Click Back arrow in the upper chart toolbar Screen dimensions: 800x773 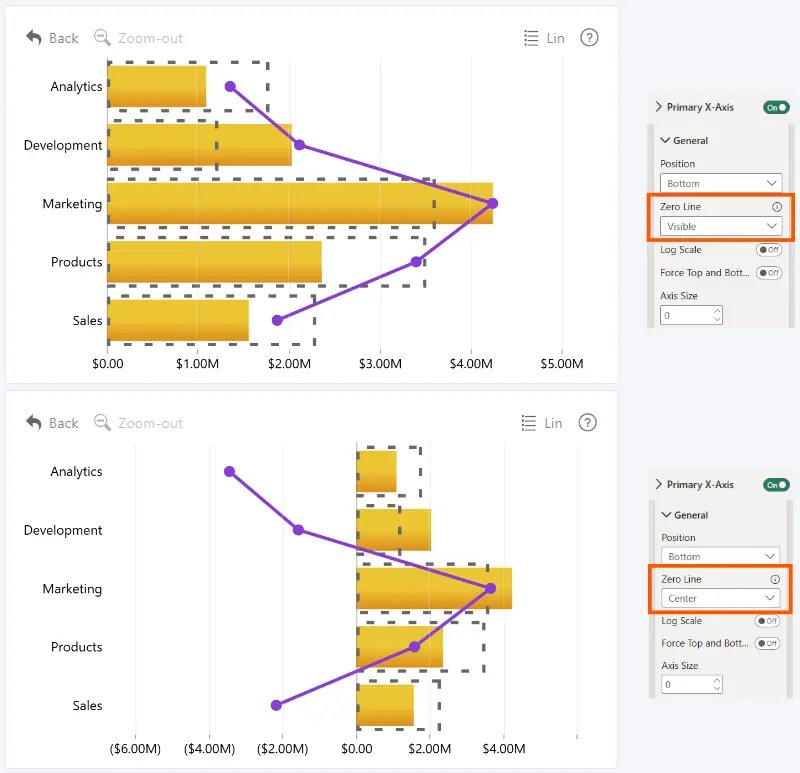coord(34,38)
